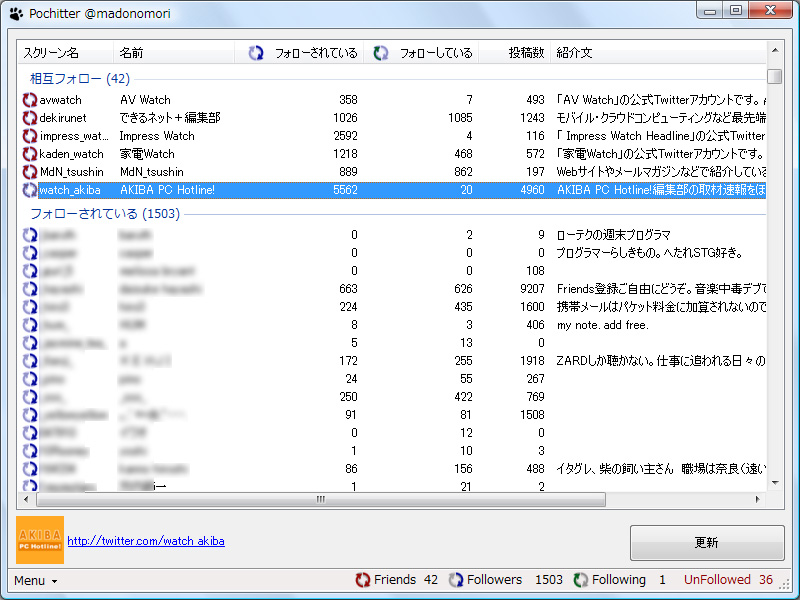This screenshot has width=800, height=600.
Task: Click the フォローされている column header icon
Action: (x=254, y=53)
